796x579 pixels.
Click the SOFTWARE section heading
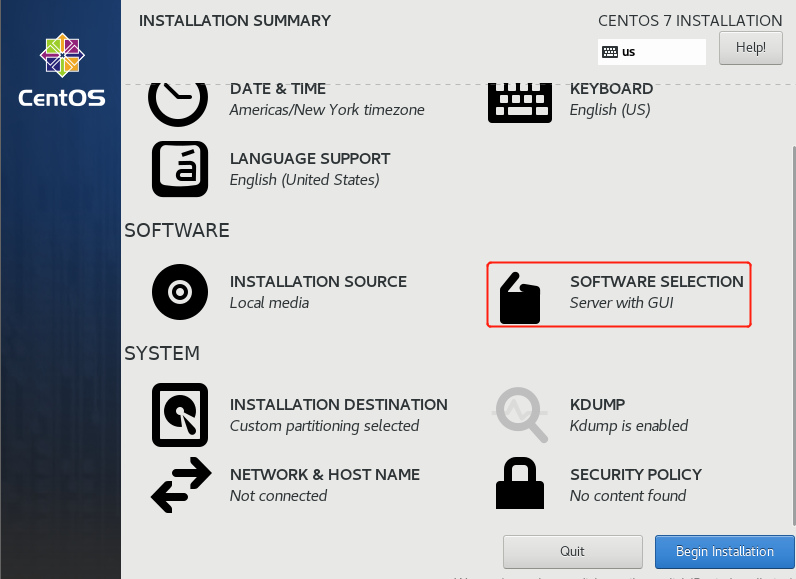coord(177,230)
